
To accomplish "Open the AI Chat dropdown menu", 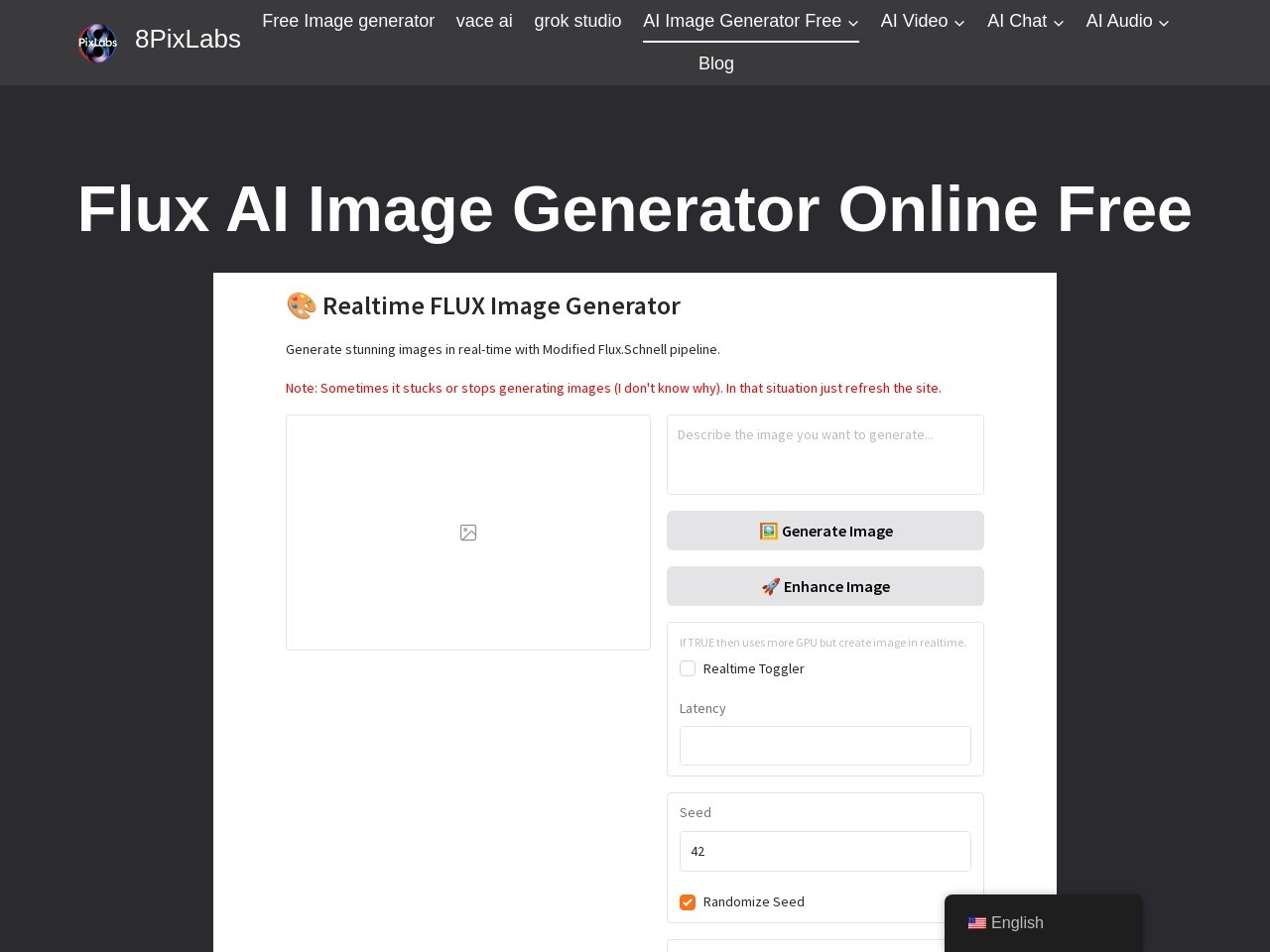I will point(1025,21).
